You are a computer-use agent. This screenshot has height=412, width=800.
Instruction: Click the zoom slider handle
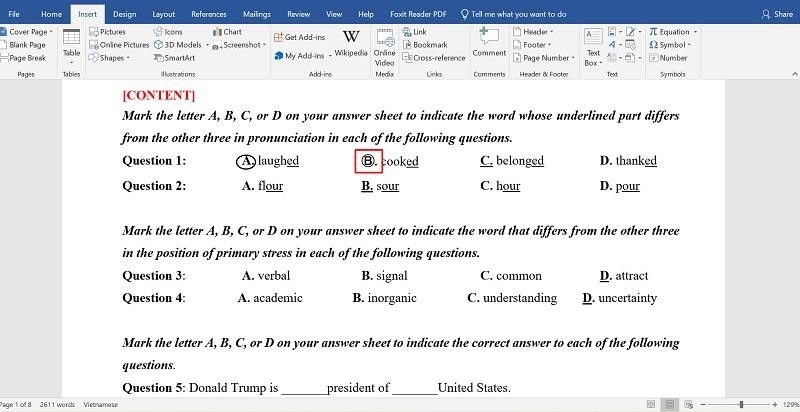[x=741, y=404]
